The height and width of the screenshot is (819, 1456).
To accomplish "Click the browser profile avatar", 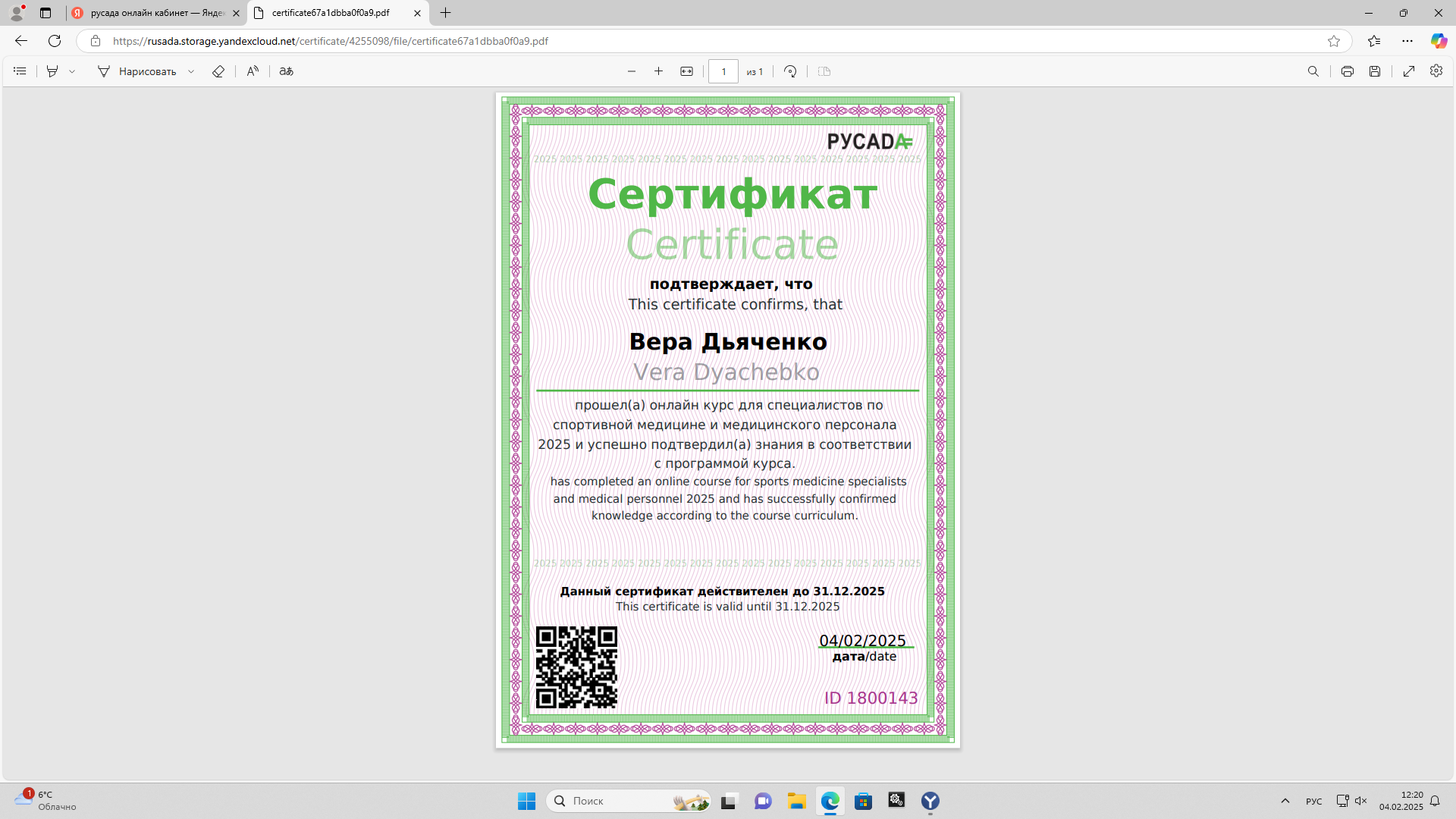I will point(17,13).
